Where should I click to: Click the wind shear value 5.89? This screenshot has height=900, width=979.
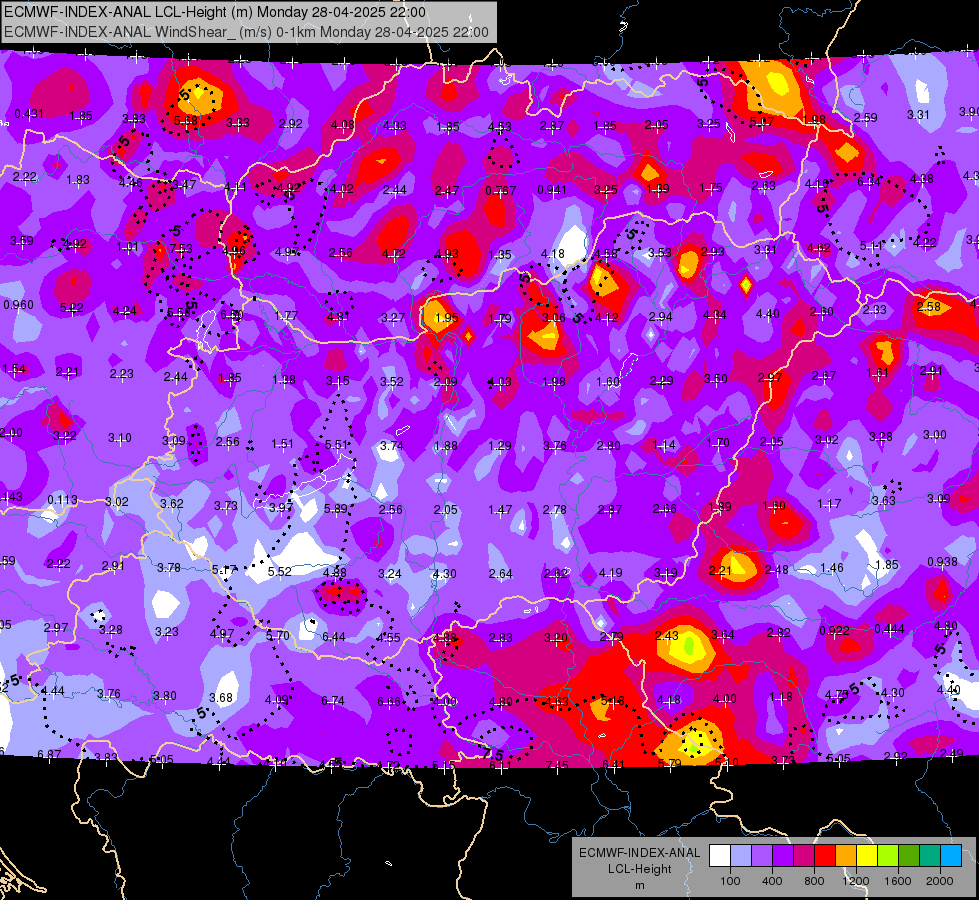[x=336, y=509]
